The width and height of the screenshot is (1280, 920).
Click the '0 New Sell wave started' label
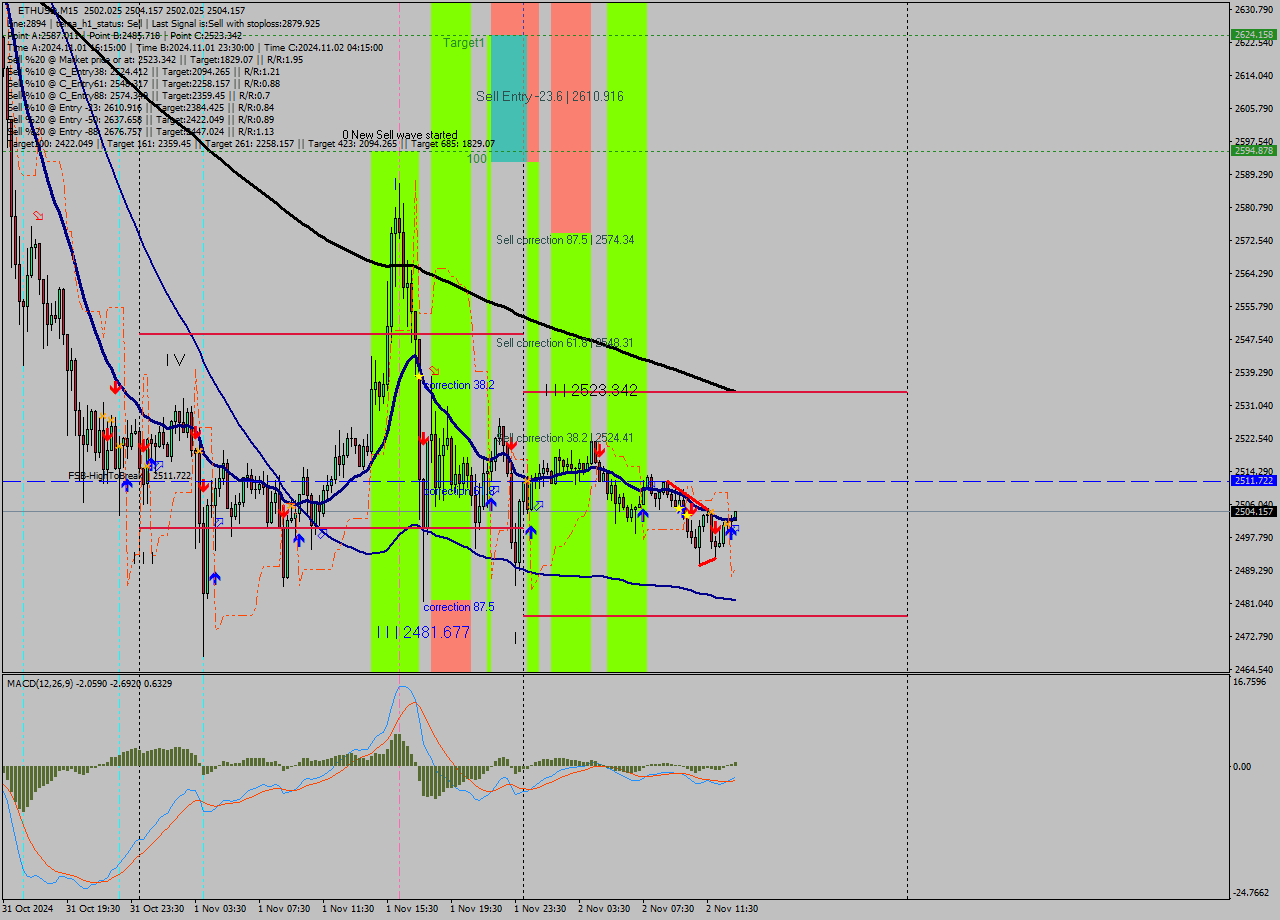(400, 135)
